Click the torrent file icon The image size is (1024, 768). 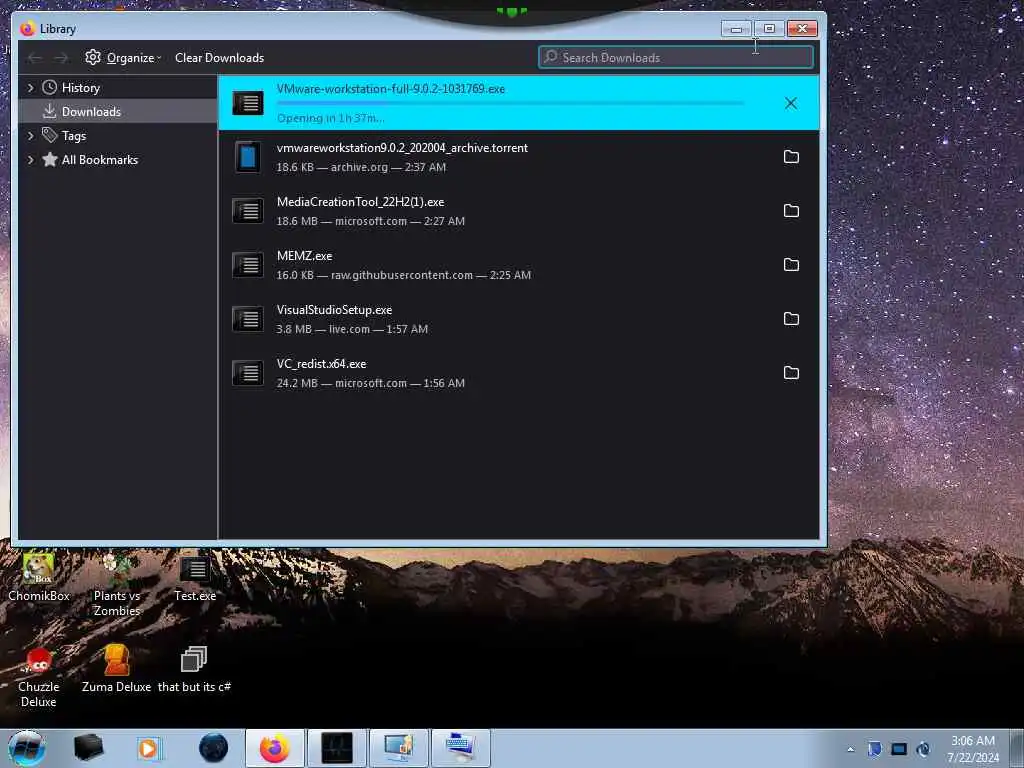pos(248,157)
